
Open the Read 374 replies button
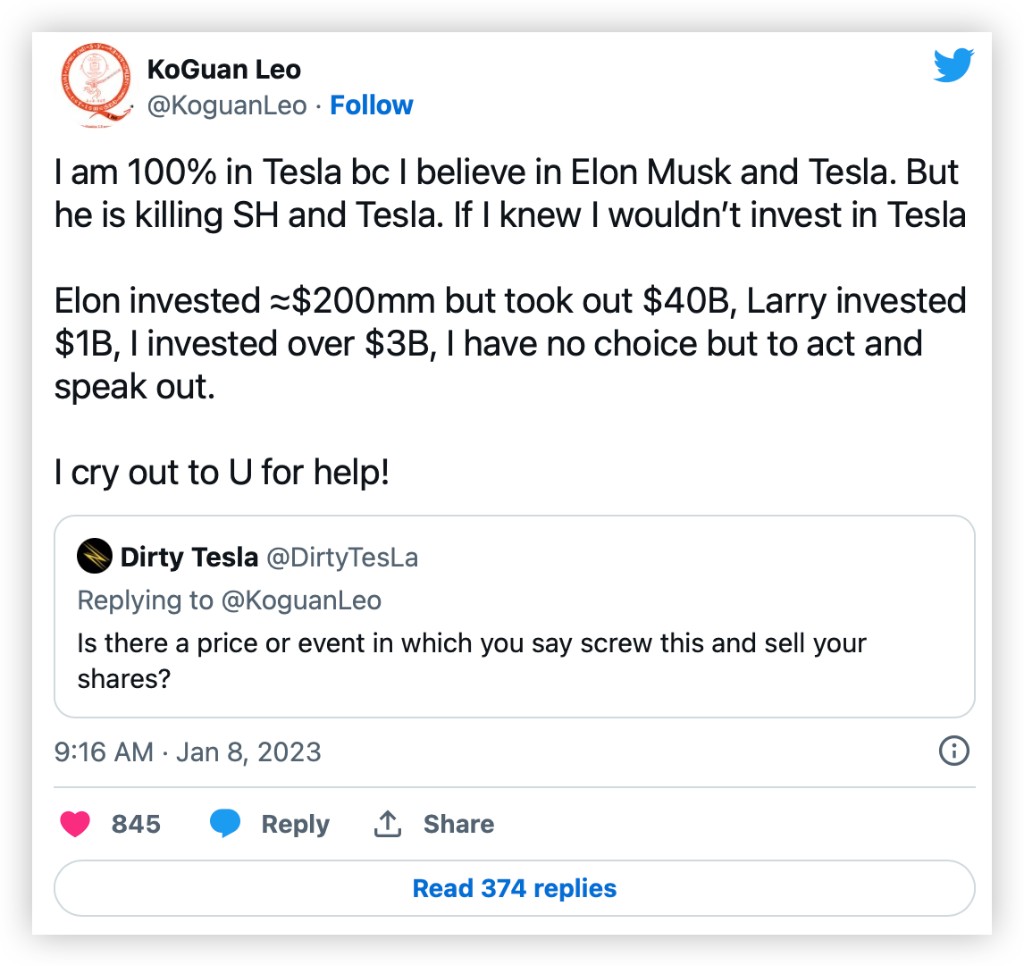coord(514,888)
